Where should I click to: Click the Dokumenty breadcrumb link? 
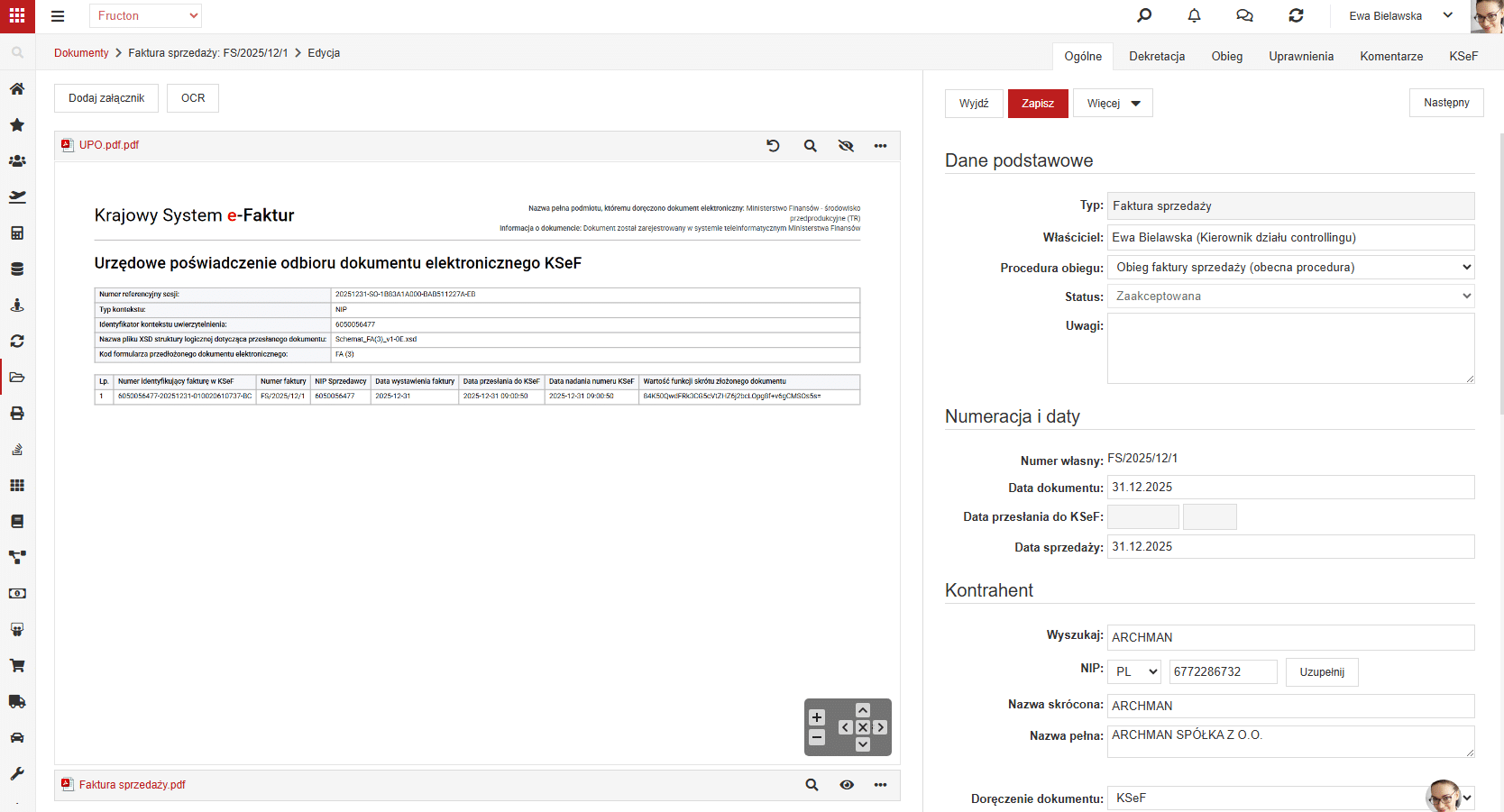(x=81, y=53)
